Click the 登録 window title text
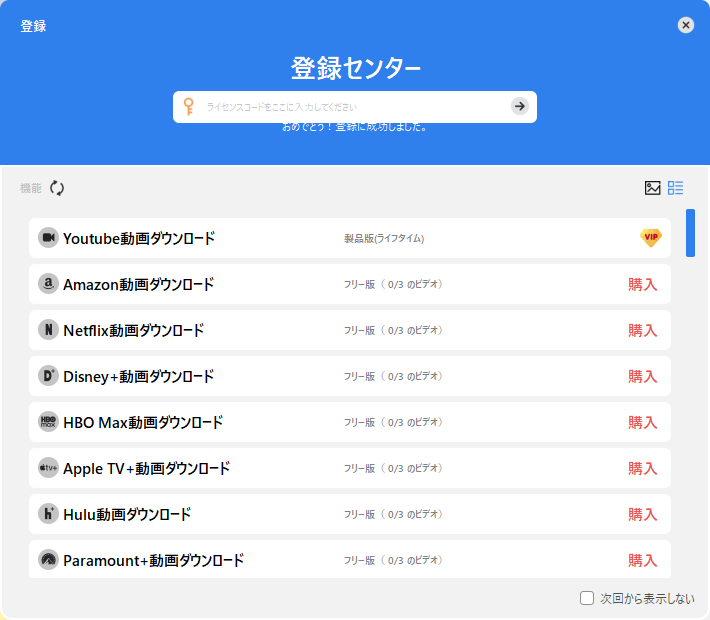This screenshot has width=710, height=620. (33, 26)
